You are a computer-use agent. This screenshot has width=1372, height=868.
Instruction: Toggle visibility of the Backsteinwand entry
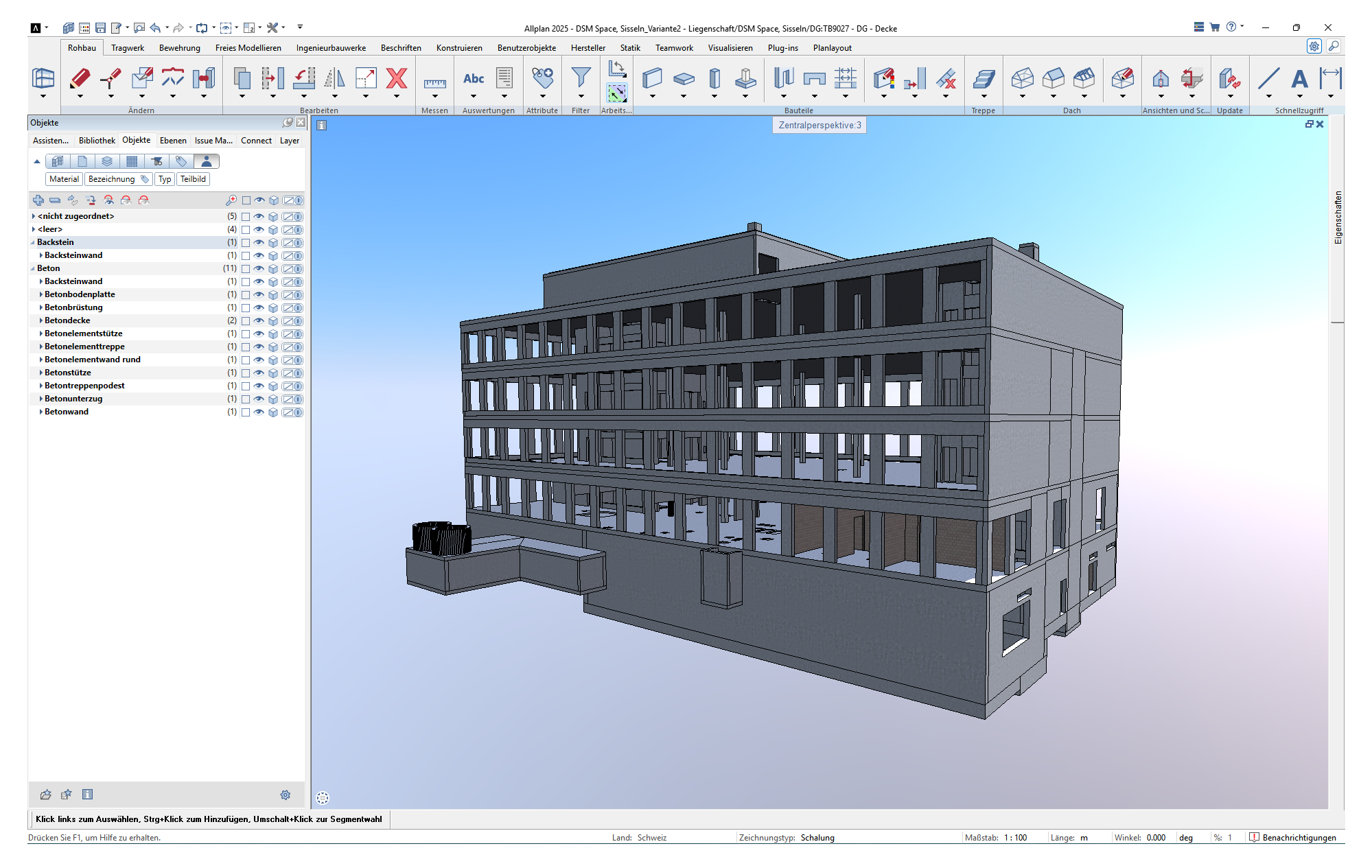click(x=257, y=255)
